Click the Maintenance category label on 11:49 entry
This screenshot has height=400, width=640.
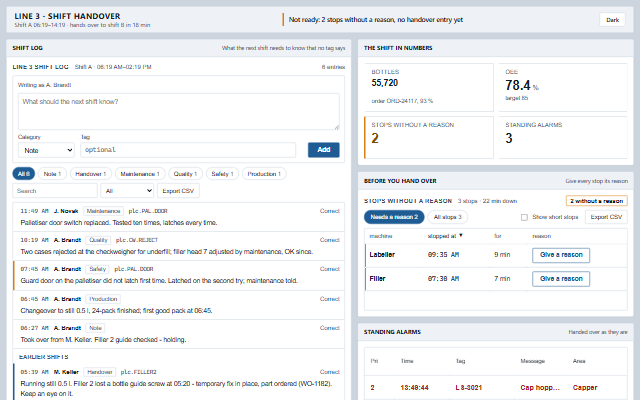click(x=103, y=211)
